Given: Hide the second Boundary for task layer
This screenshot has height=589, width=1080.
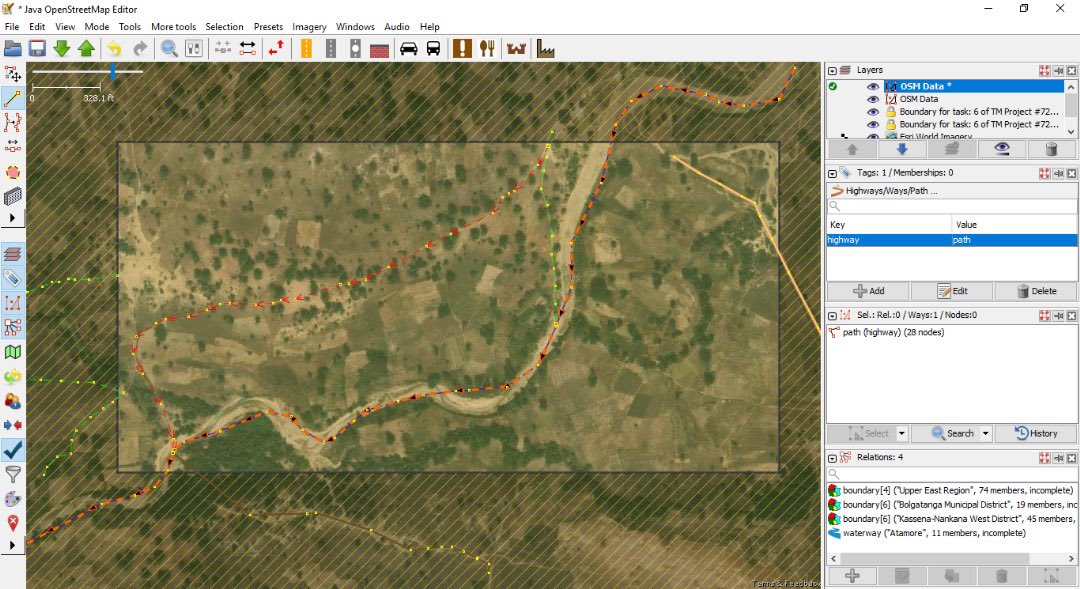Looking at the screenshot, I should [873, 125].
